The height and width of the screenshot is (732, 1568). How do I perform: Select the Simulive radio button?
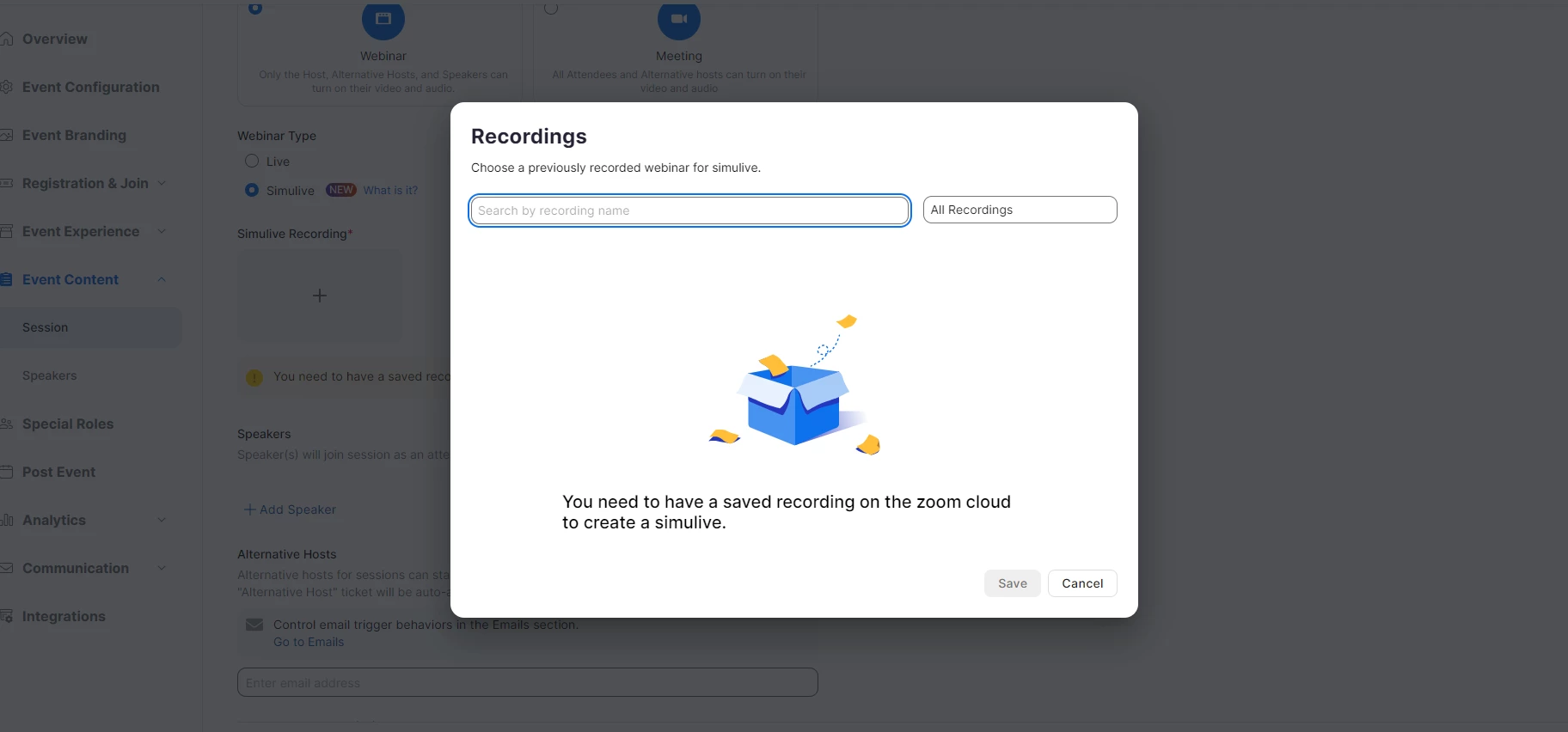[252, 190]
